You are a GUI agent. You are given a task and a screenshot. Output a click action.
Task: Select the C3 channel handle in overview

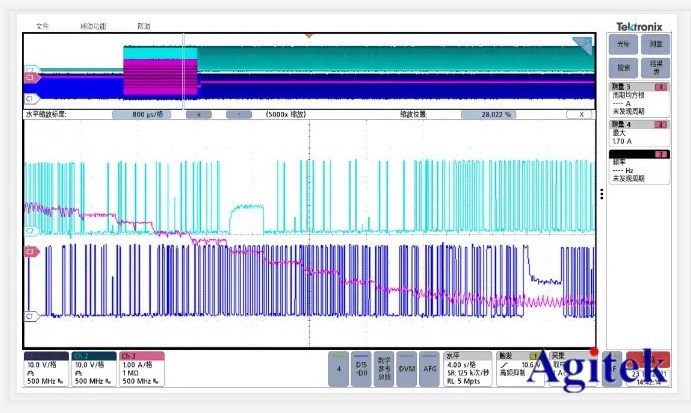[30, 77]
